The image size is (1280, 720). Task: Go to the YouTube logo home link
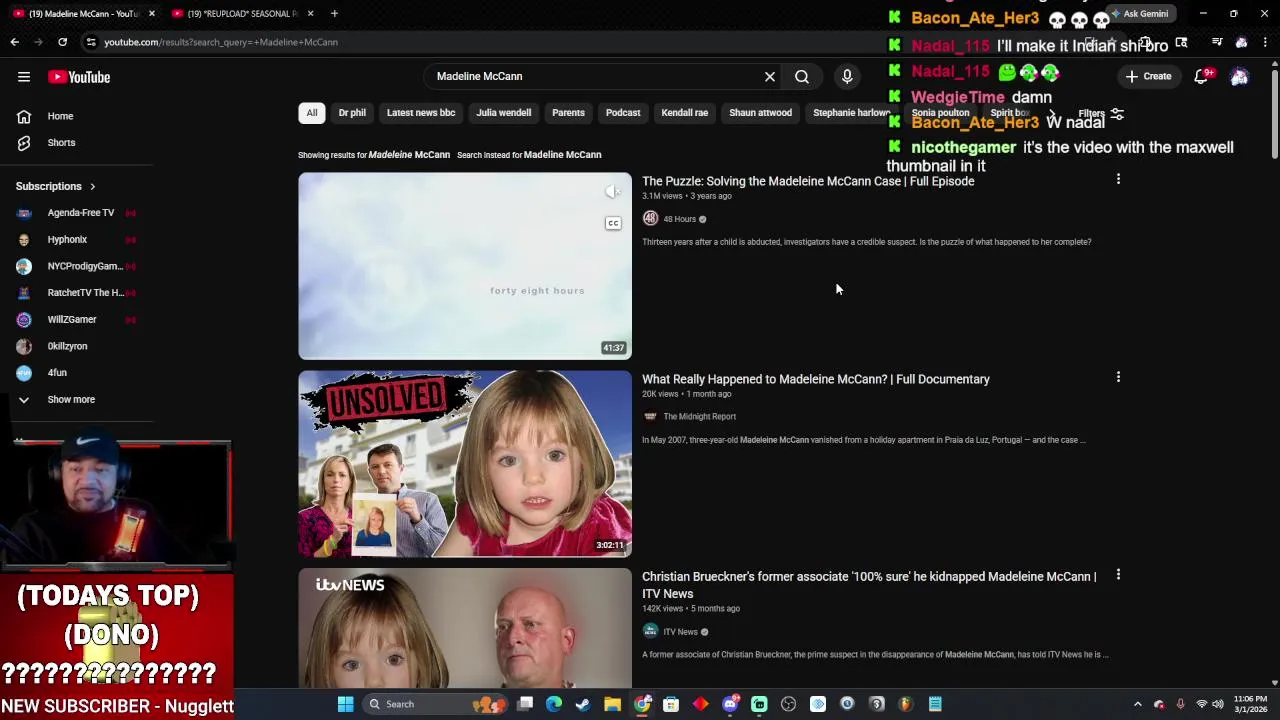coord(79,77)
